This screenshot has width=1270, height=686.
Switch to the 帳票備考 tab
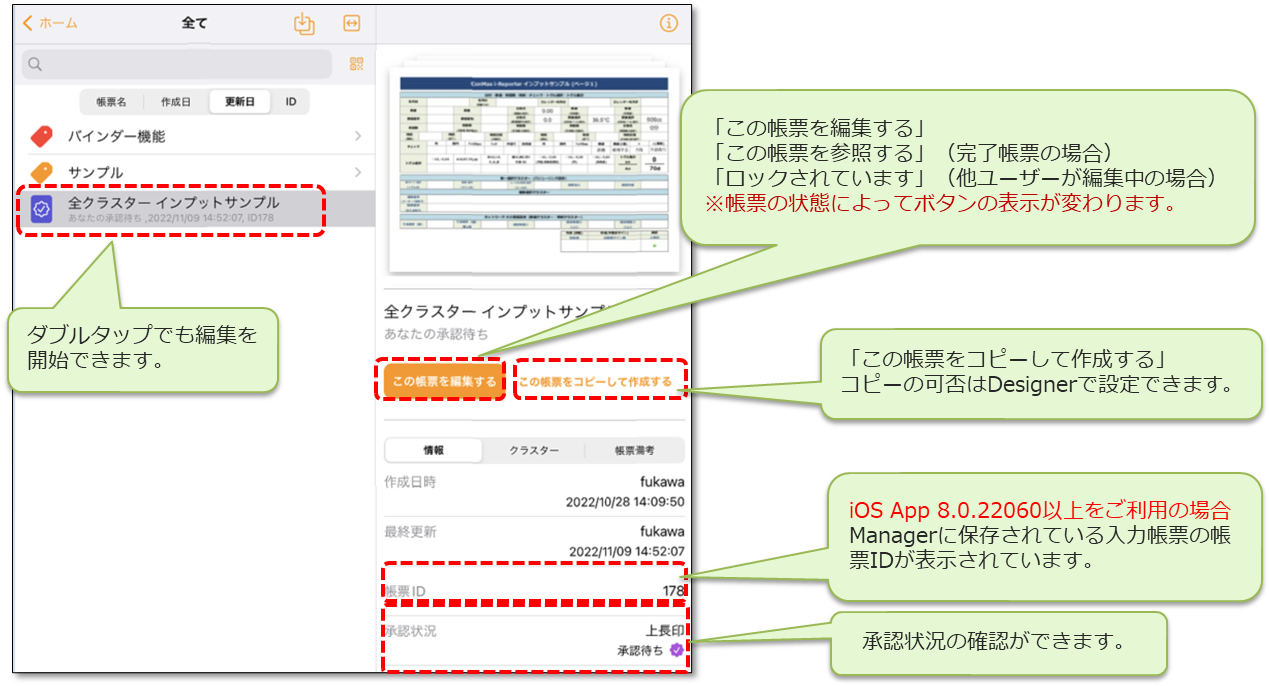coord(634,451)
